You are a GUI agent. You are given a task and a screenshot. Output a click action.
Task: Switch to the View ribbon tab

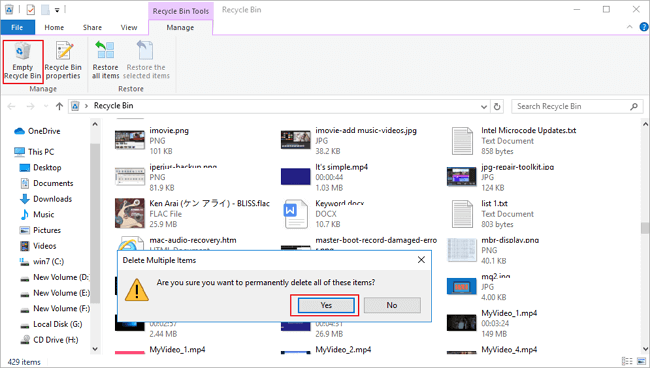coord(129,27)
